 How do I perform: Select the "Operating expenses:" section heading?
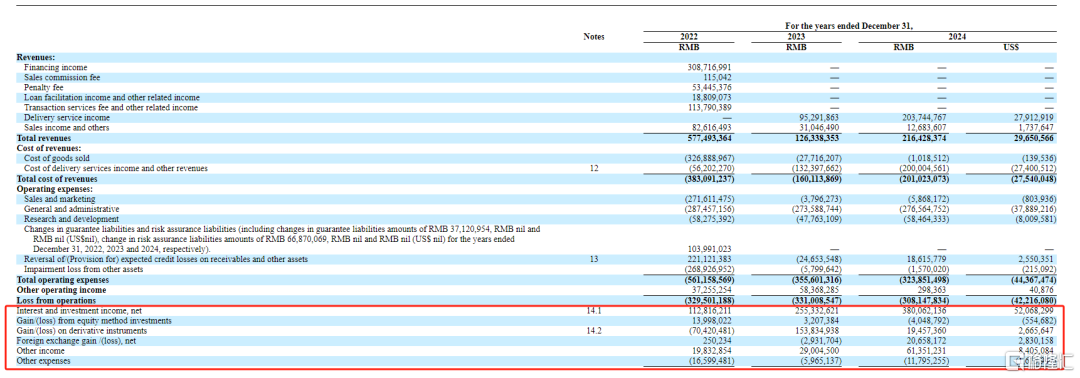coord(54,188)
